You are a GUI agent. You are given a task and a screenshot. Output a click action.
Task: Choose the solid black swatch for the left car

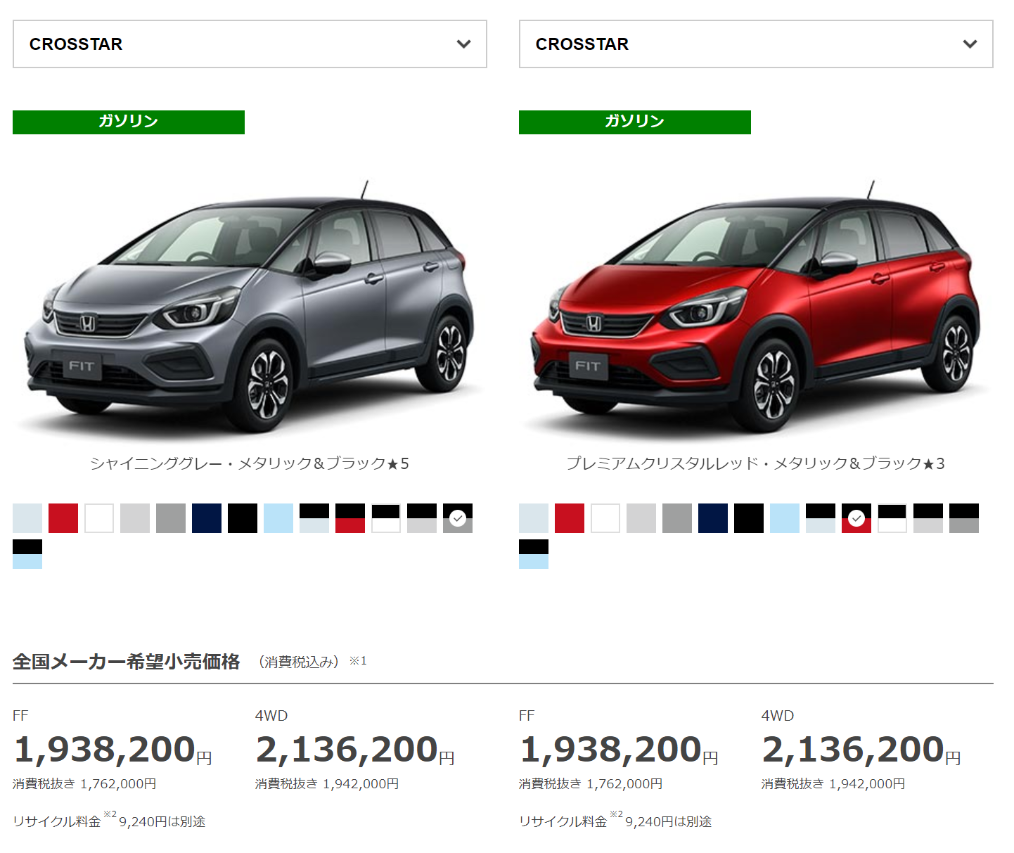click(242, 517)
